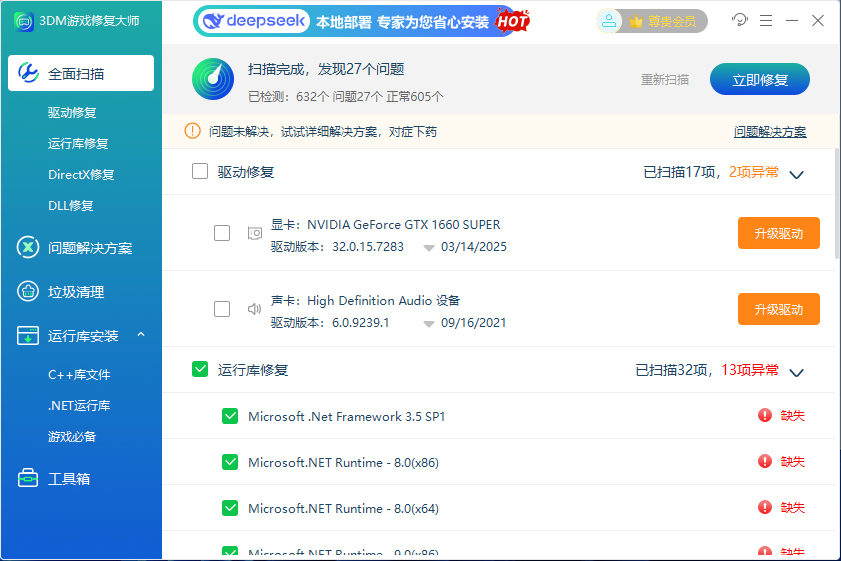
Task: Open the 问题解决方案 link in notice bar
Action: click(769, 132)
